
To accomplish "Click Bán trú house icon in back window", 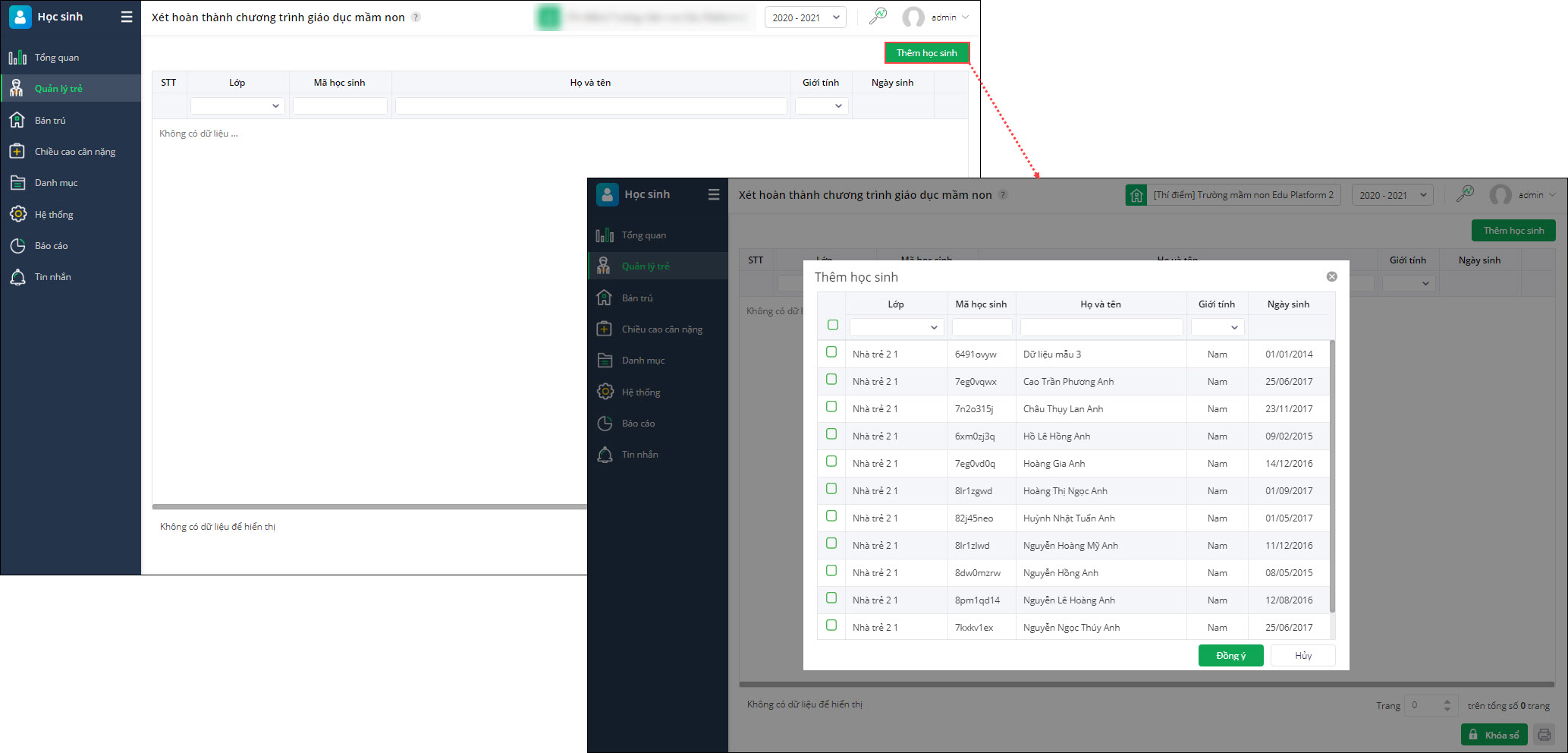I will pos(17,120).
